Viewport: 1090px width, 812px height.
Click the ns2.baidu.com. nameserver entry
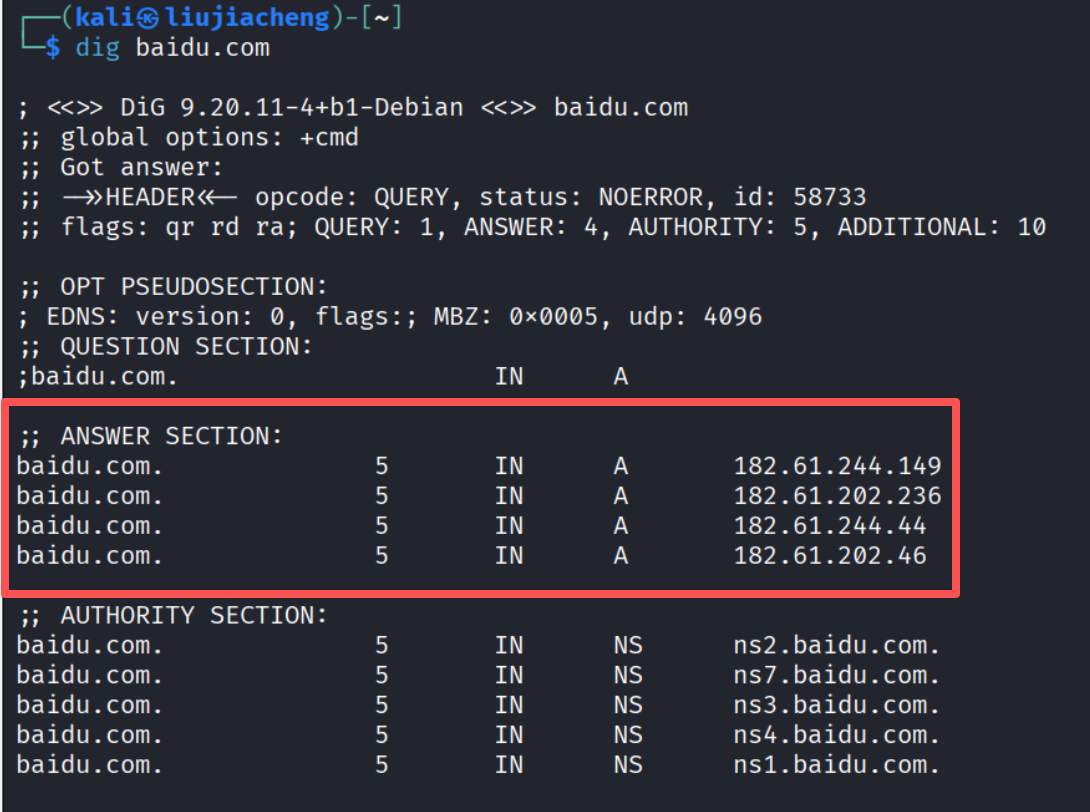836,645
